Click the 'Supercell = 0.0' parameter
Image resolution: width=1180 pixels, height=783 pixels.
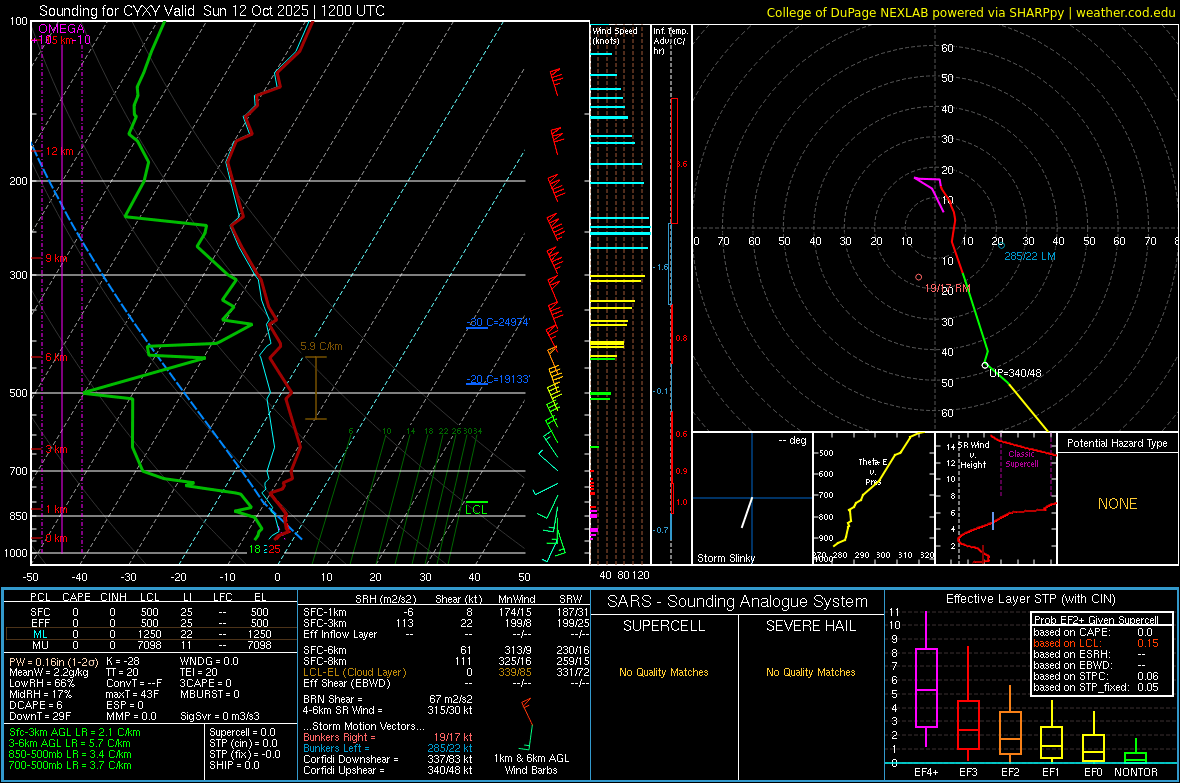coord(242,733)
